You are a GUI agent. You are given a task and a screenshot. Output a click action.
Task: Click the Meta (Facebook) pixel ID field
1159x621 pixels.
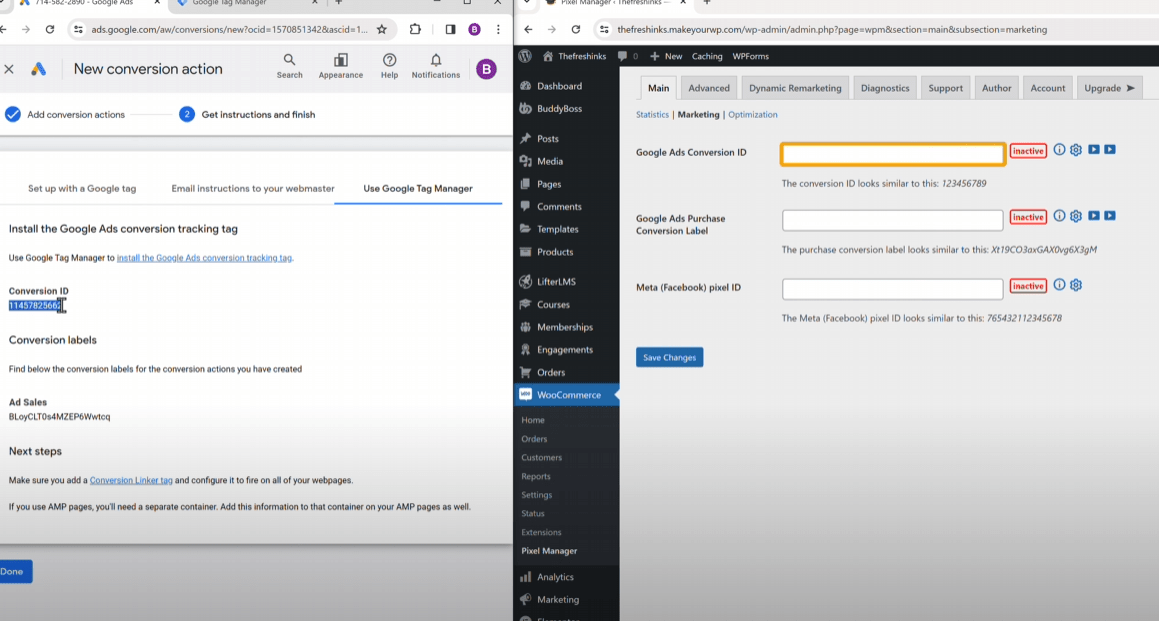coord(892,289)
